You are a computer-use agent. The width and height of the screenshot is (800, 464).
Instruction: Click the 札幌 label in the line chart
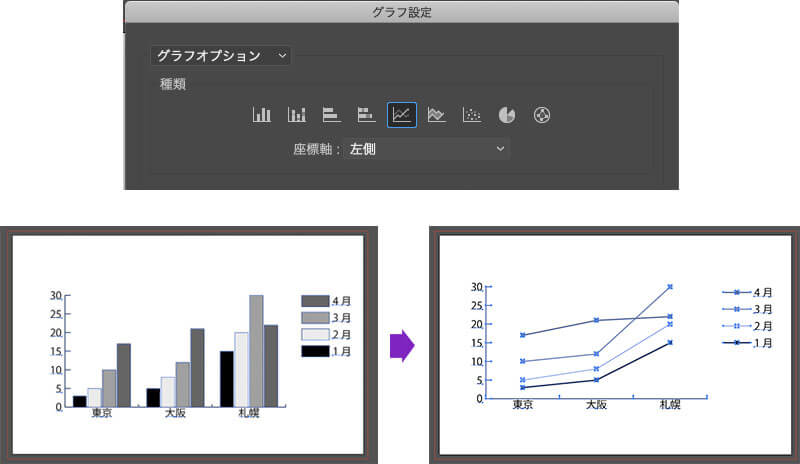(x=670, y=405)
